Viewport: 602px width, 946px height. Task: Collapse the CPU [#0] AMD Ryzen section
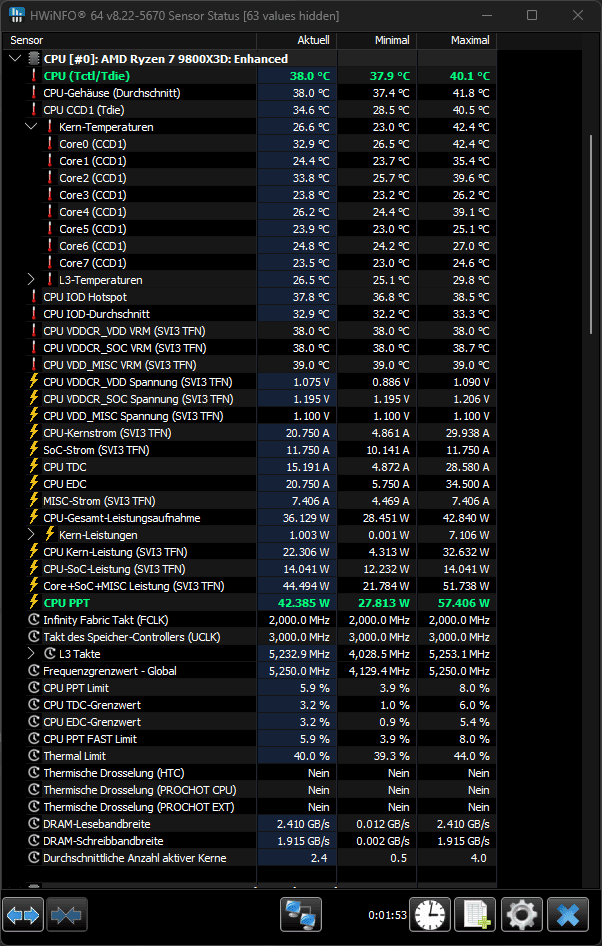16,59
